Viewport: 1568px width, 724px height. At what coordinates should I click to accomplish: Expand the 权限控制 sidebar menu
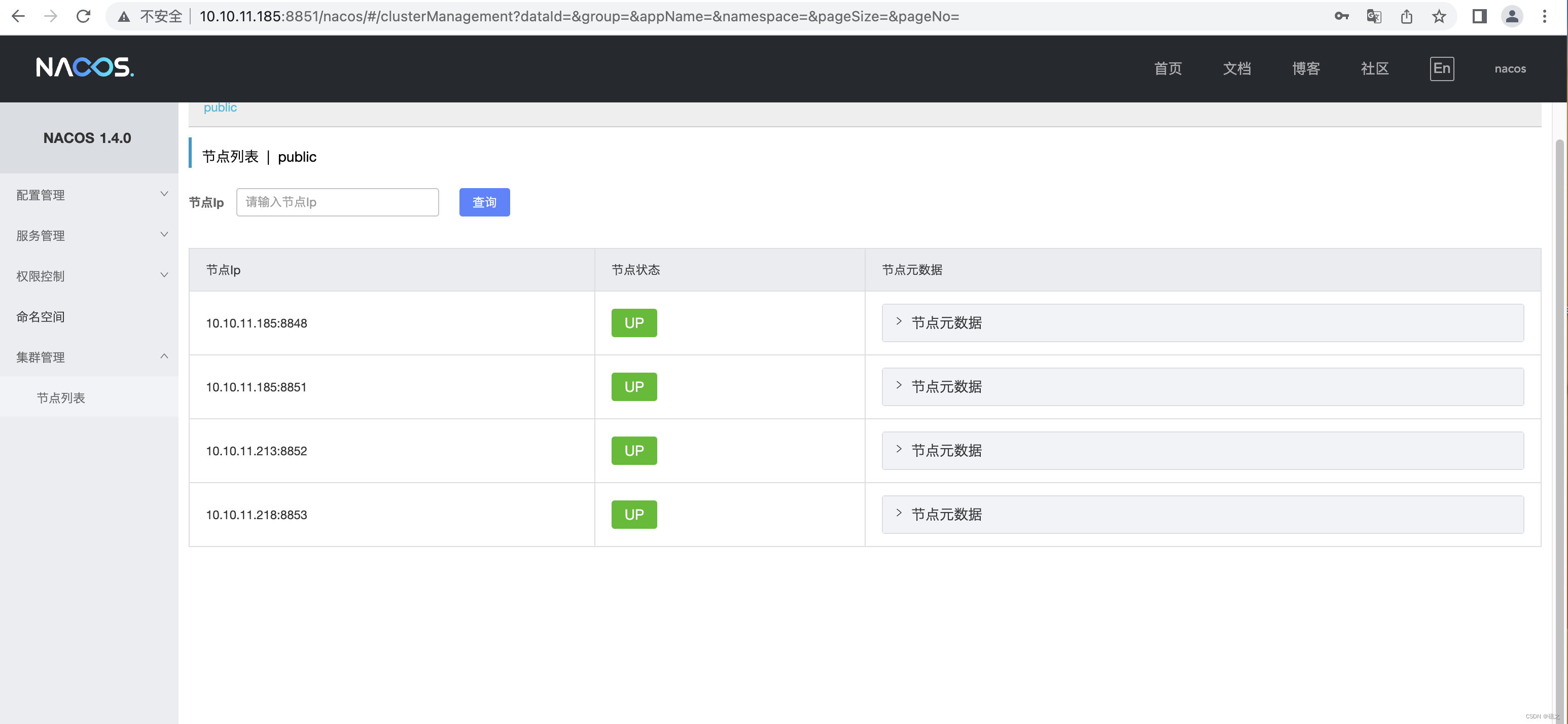[x=89, y=276]
